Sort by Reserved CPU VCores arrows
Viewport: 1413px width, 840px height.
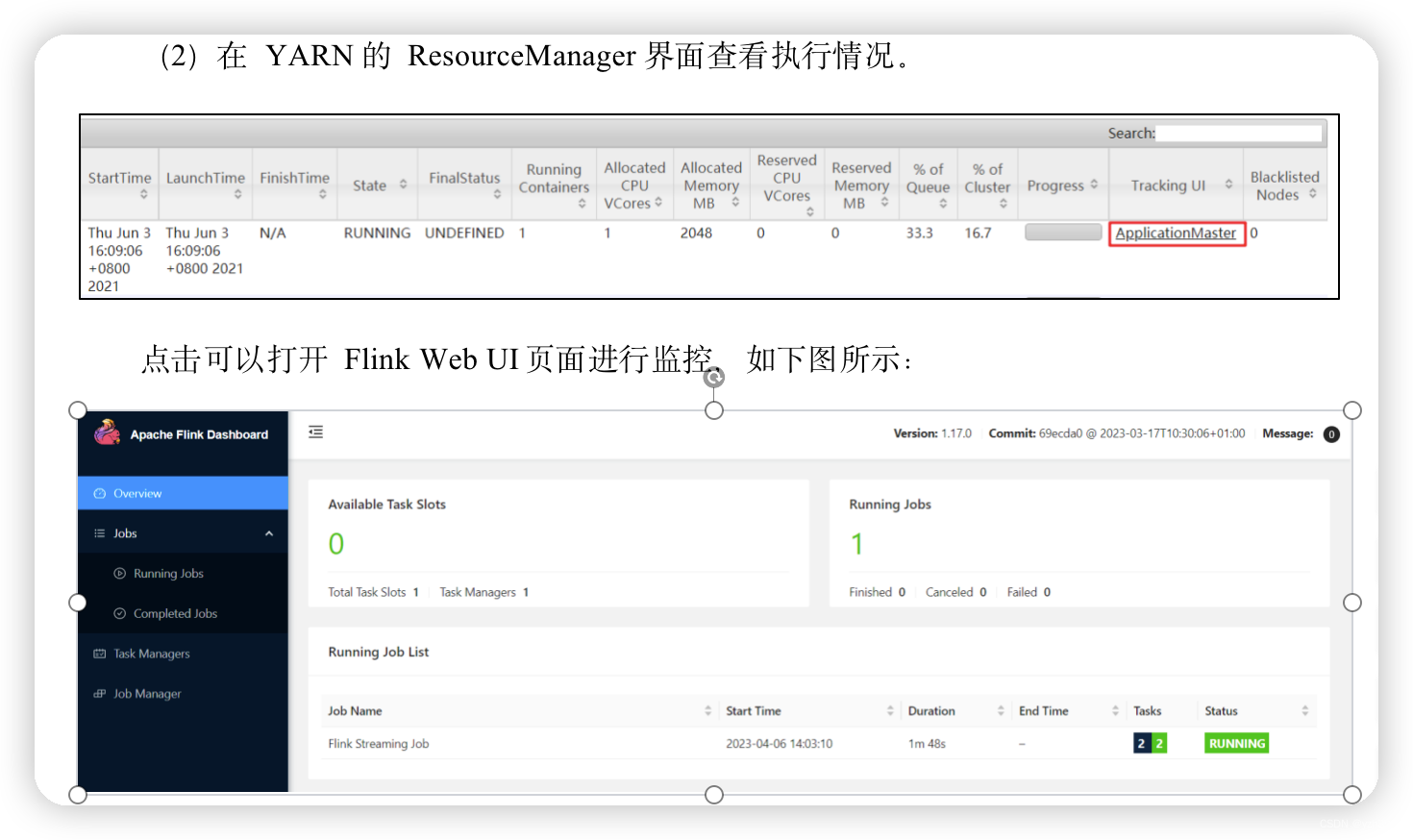click(810, 212)
